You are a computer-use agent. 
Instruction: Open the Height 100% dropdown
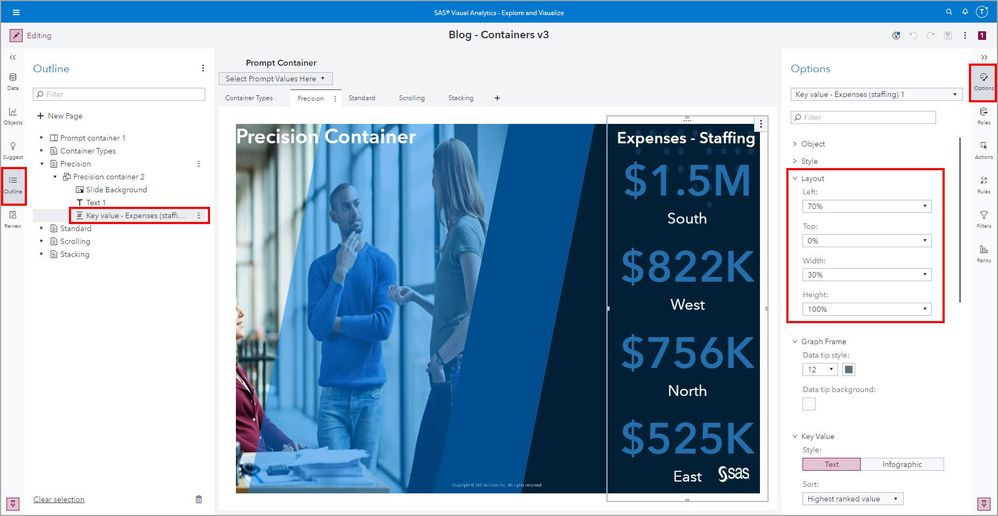coord(867,309)
